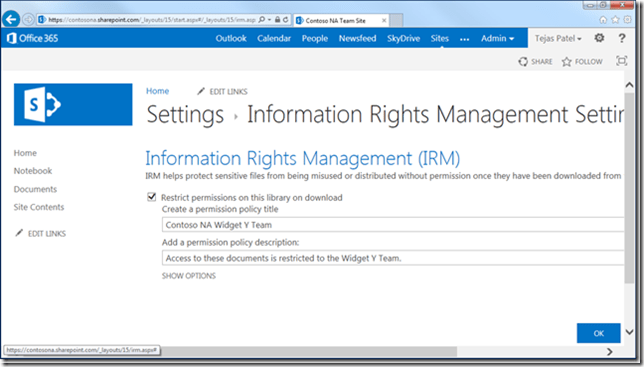The height and width of the screenshot is (367, 644).
Task: Click the FOLLOW star icon
Action: (567, 62)
